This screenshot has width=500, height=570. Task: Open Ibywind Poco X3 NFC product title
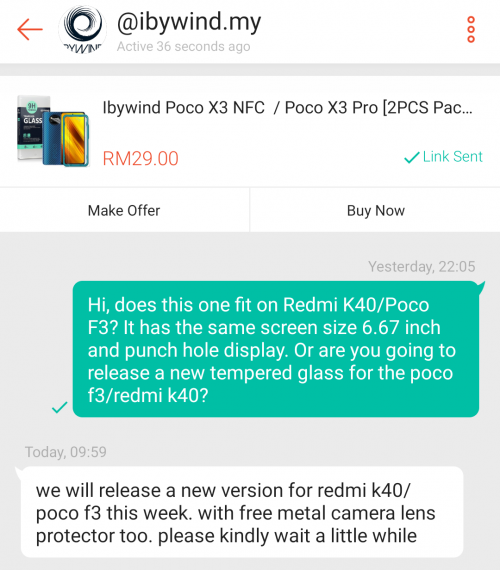click(287, 108)
